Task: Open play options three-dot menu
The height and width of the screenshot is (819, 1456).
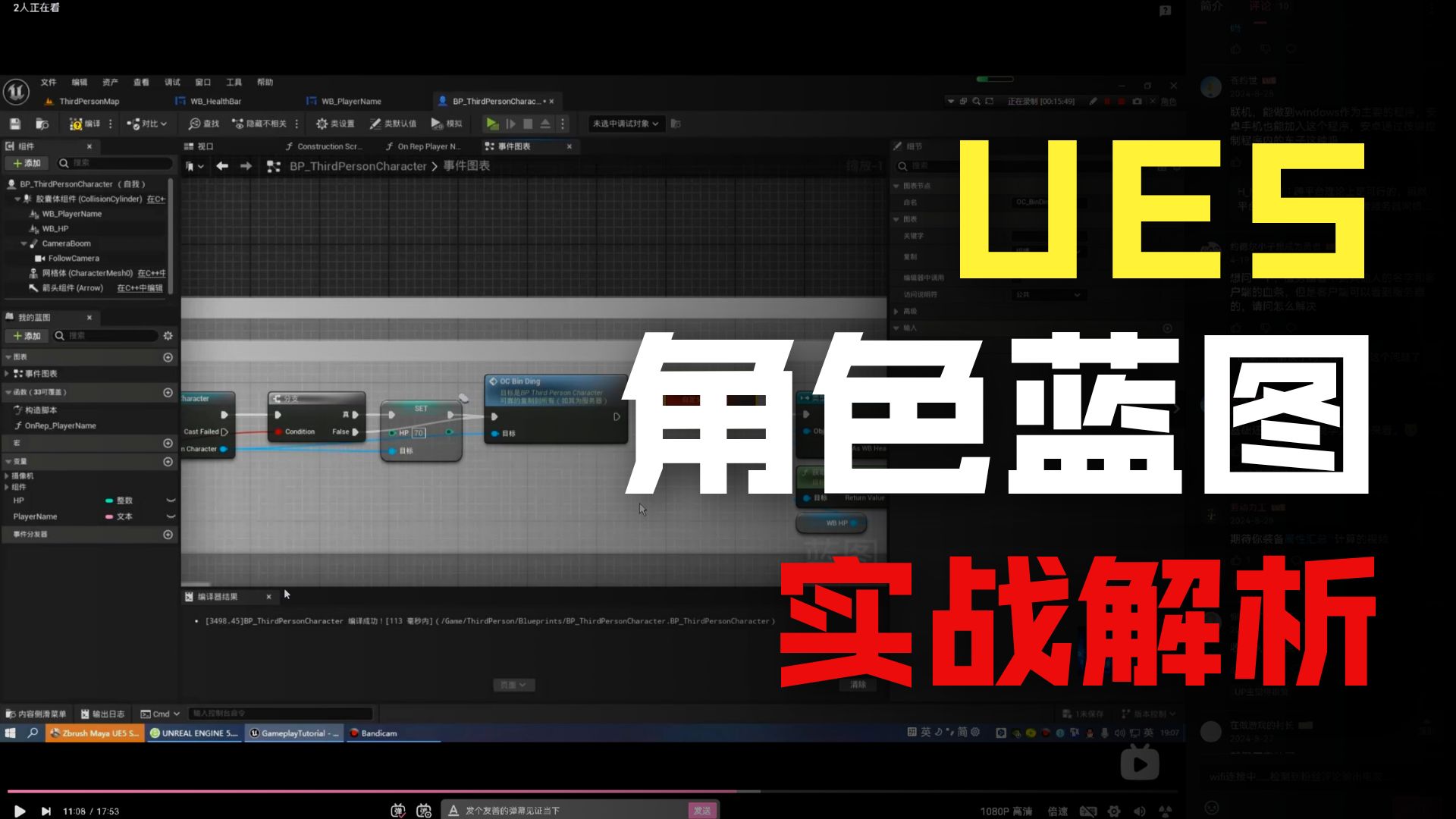Action: pyautogui.click(x=563, y=124)
